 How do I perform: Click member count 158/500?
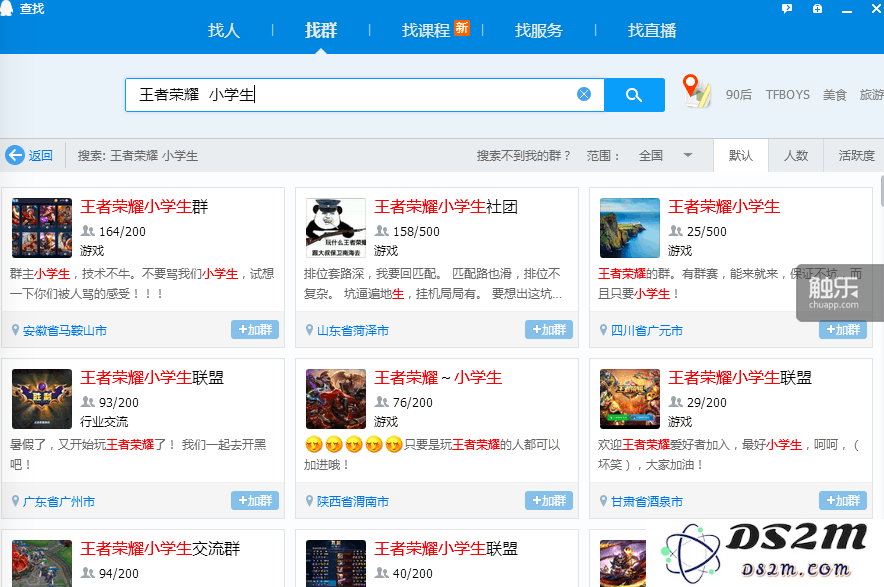coord(416,232)
